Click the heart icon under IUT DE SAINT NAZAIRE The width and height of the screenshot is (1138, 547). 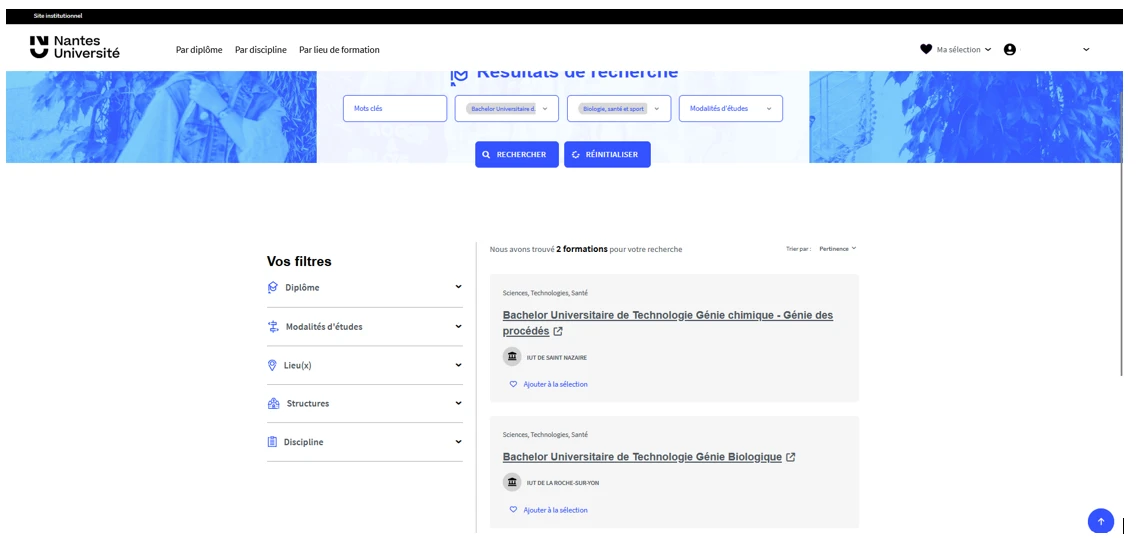[513, 384]
